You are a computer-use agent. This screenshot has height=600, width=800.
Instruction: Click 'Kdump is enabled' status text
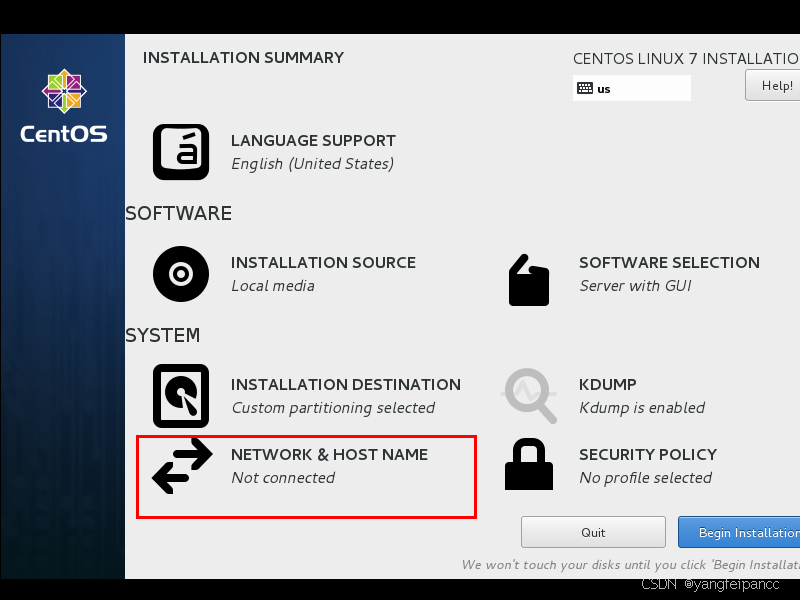pyautogui.click(x=642, y=408)
